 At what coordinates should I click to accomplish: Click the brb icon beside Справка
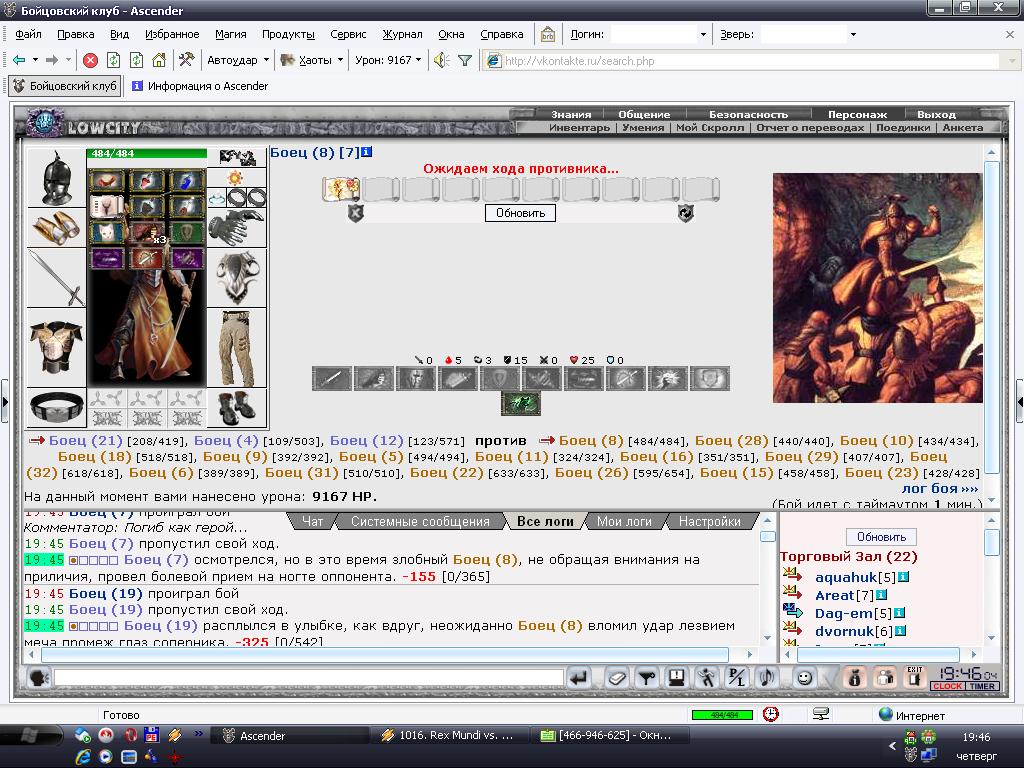pyautogui.click(x=547, y=35)
